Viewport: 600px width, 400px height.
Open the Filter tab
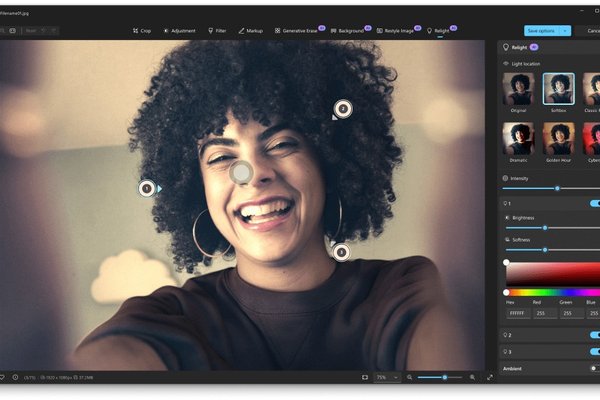(217, 31)
